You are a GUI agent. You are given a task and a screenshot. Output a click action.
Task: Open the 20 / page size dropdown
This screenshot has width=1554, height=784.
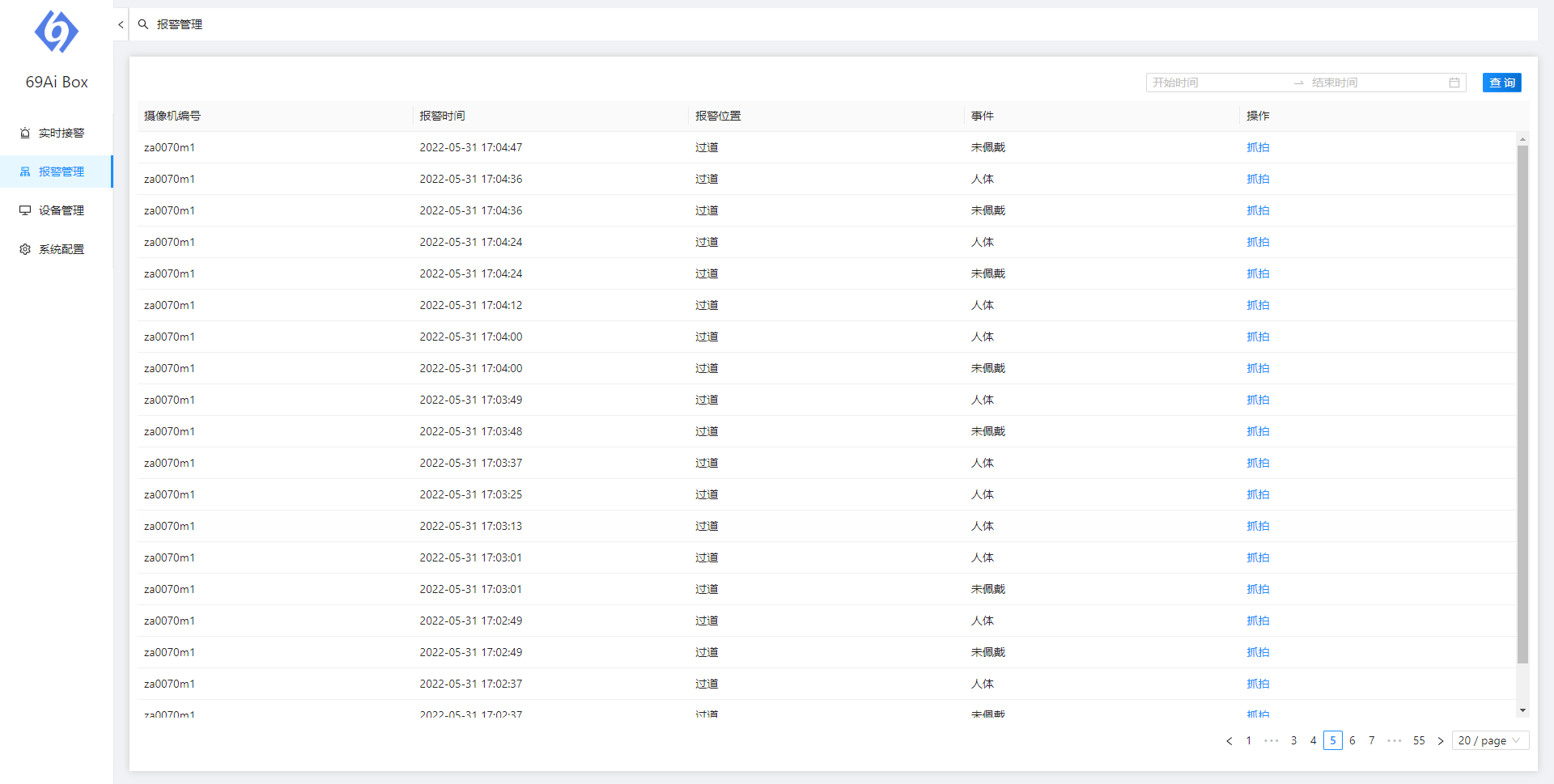1489,740
